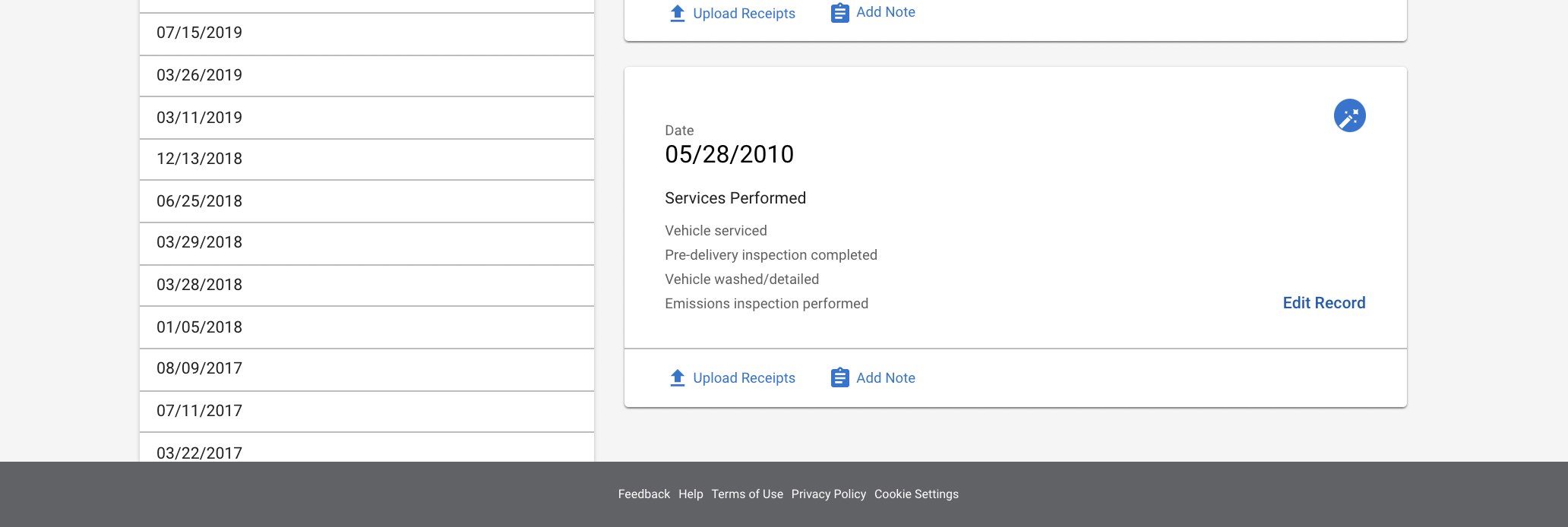Click the upload arrow icon in the 05/28/2010 card
This screenshot has width=1568, height=527.
(678, 377)
